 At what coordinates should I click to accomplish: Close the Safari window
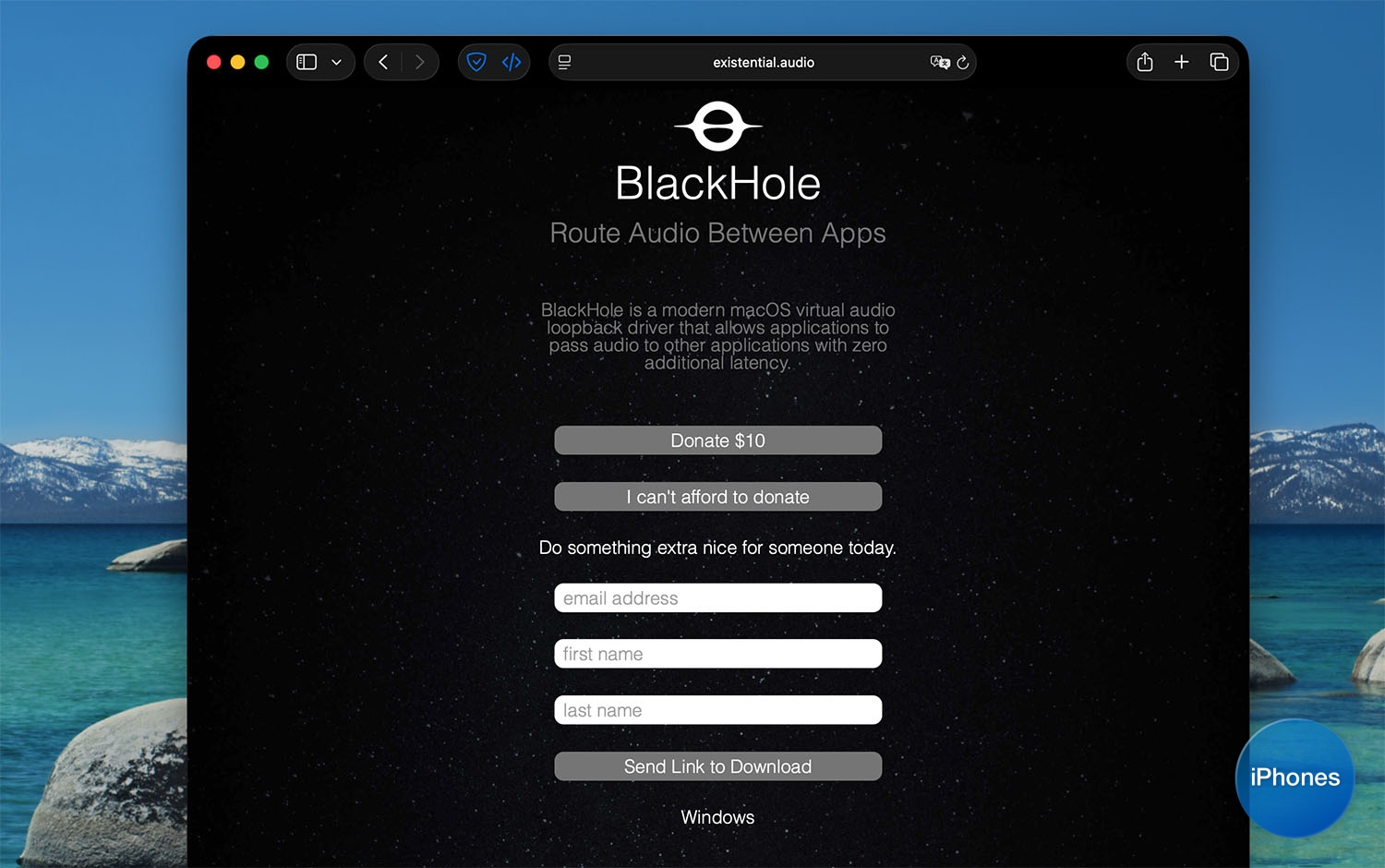(x=213, y=62)
